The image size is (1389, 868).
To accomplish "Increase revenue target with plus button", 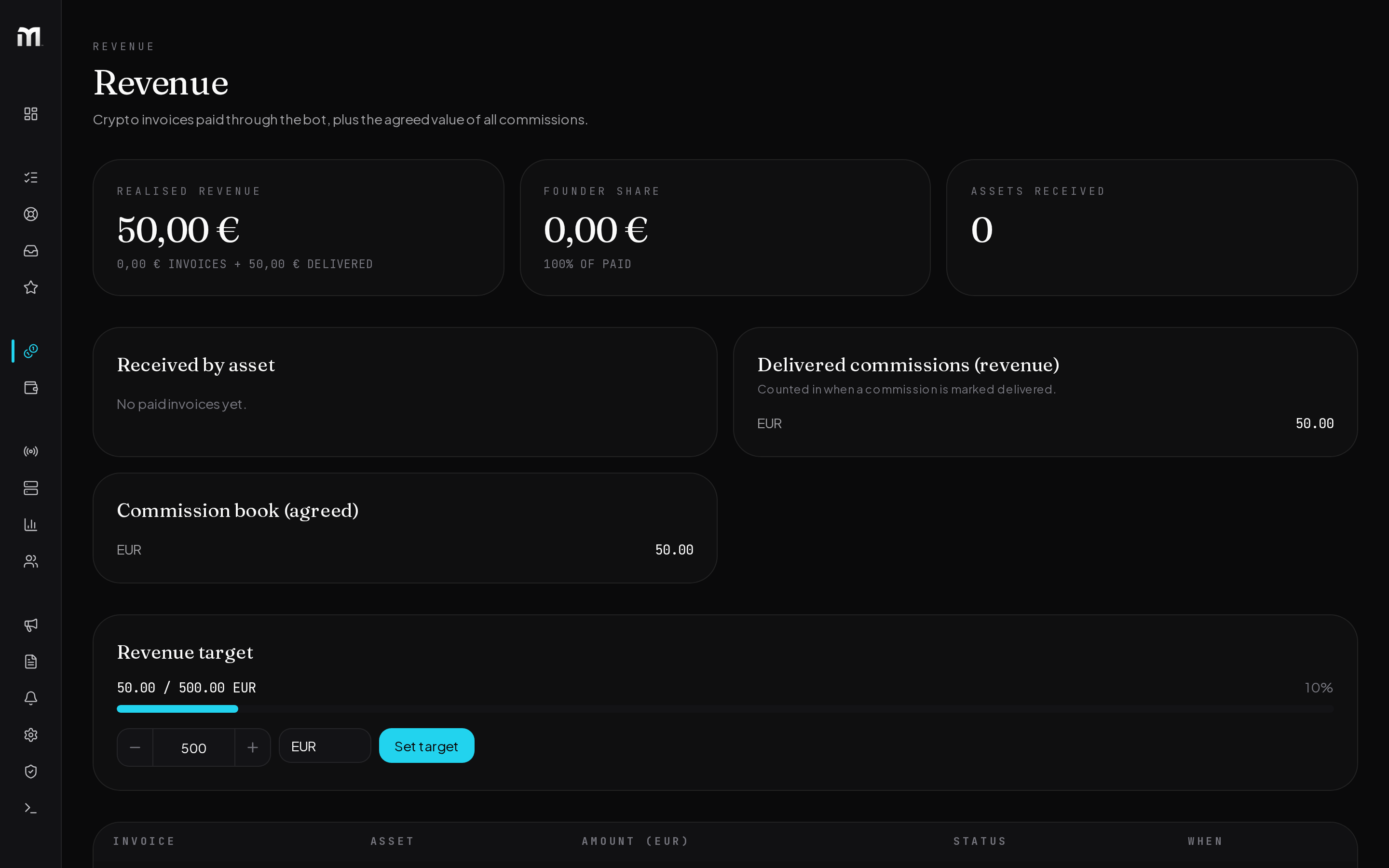I will [253, 747].
